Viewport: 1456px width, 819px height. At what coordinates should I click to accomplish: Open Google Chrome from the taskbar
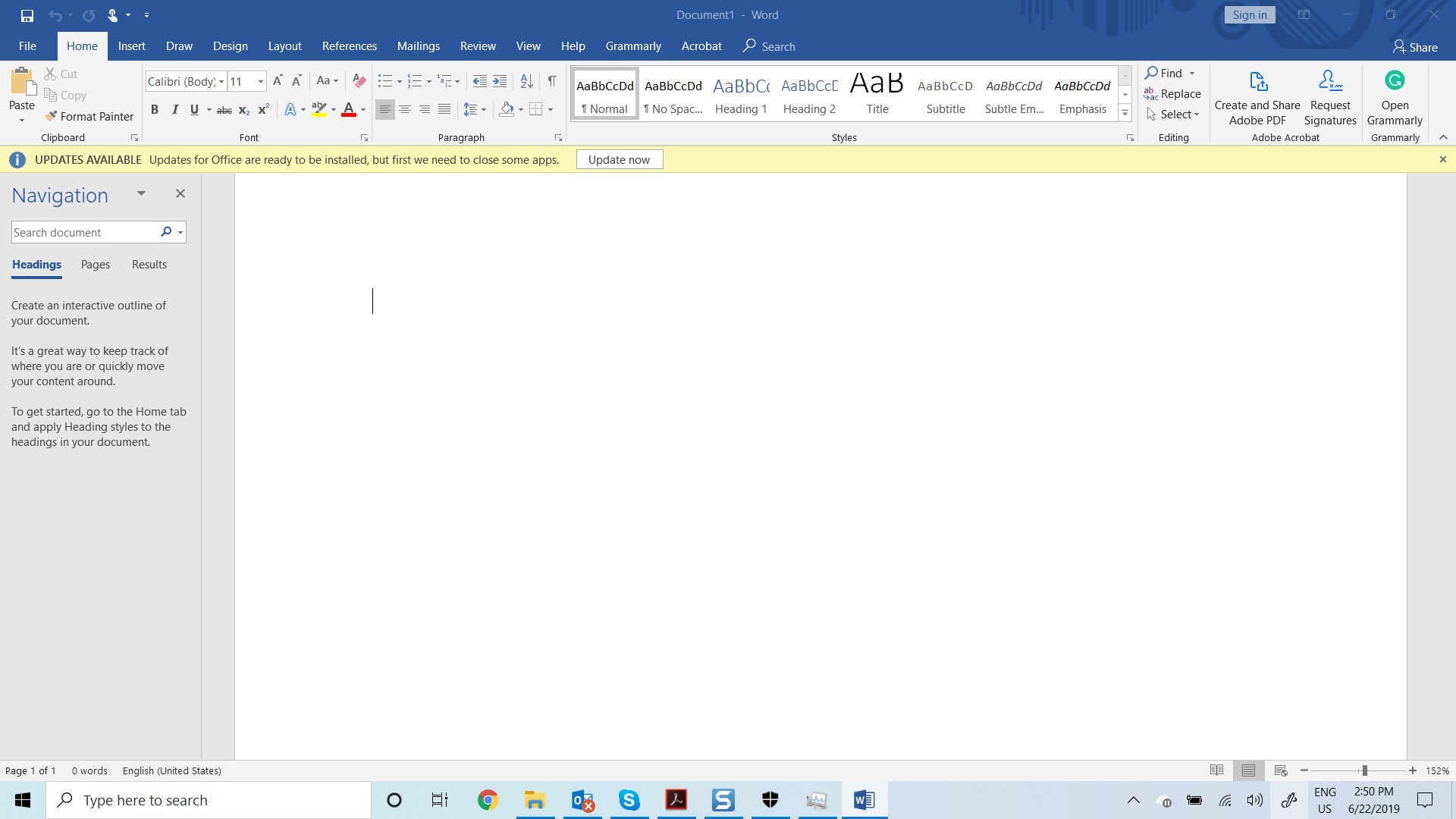click(488, 800)
